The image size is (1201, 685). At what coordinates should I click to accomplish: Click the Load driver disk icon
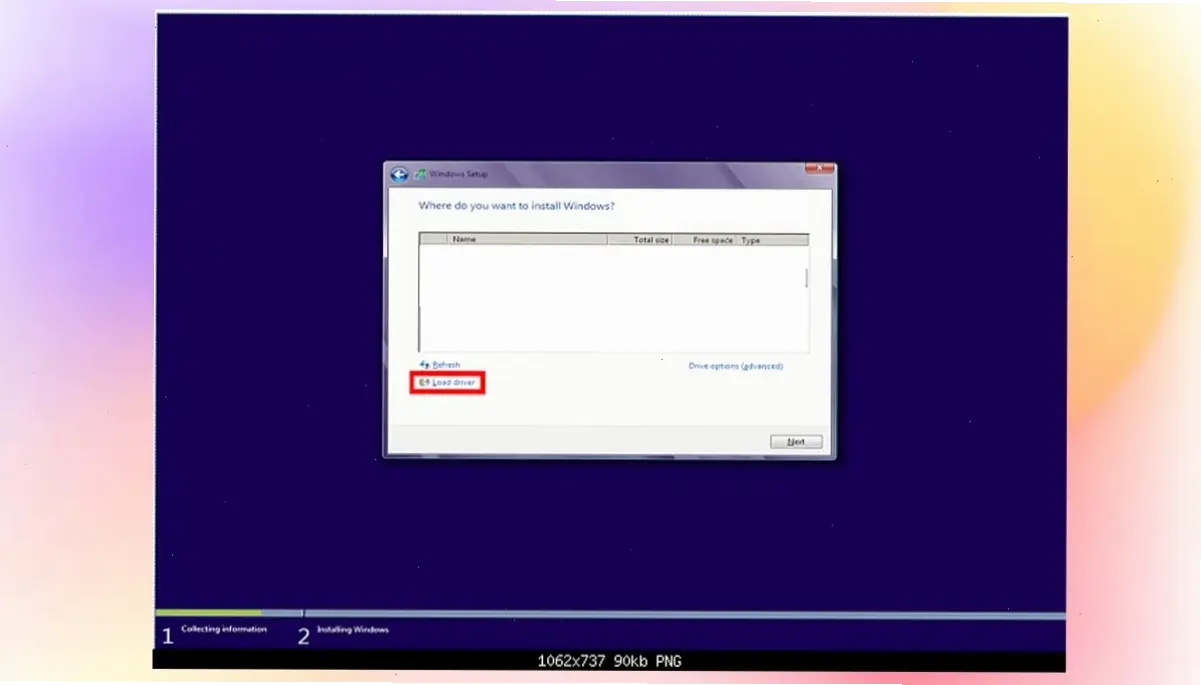(424, 382)
